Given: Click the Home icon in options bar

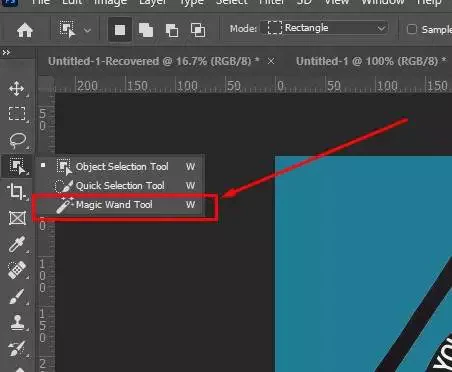Looking at the screenshot, I should click(25, 30).
